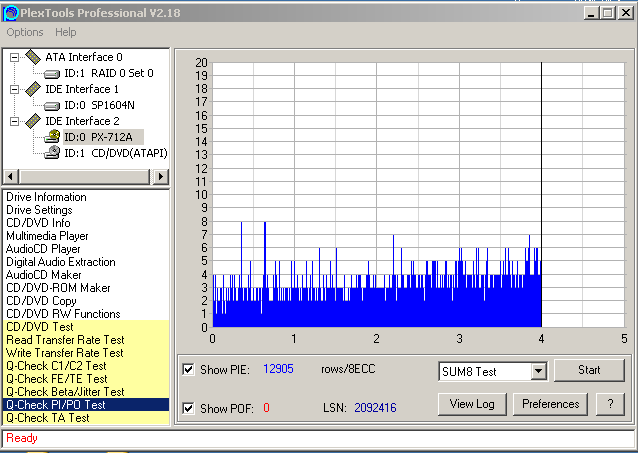Click the PX-712A optical drive icon

click(52, 137)
